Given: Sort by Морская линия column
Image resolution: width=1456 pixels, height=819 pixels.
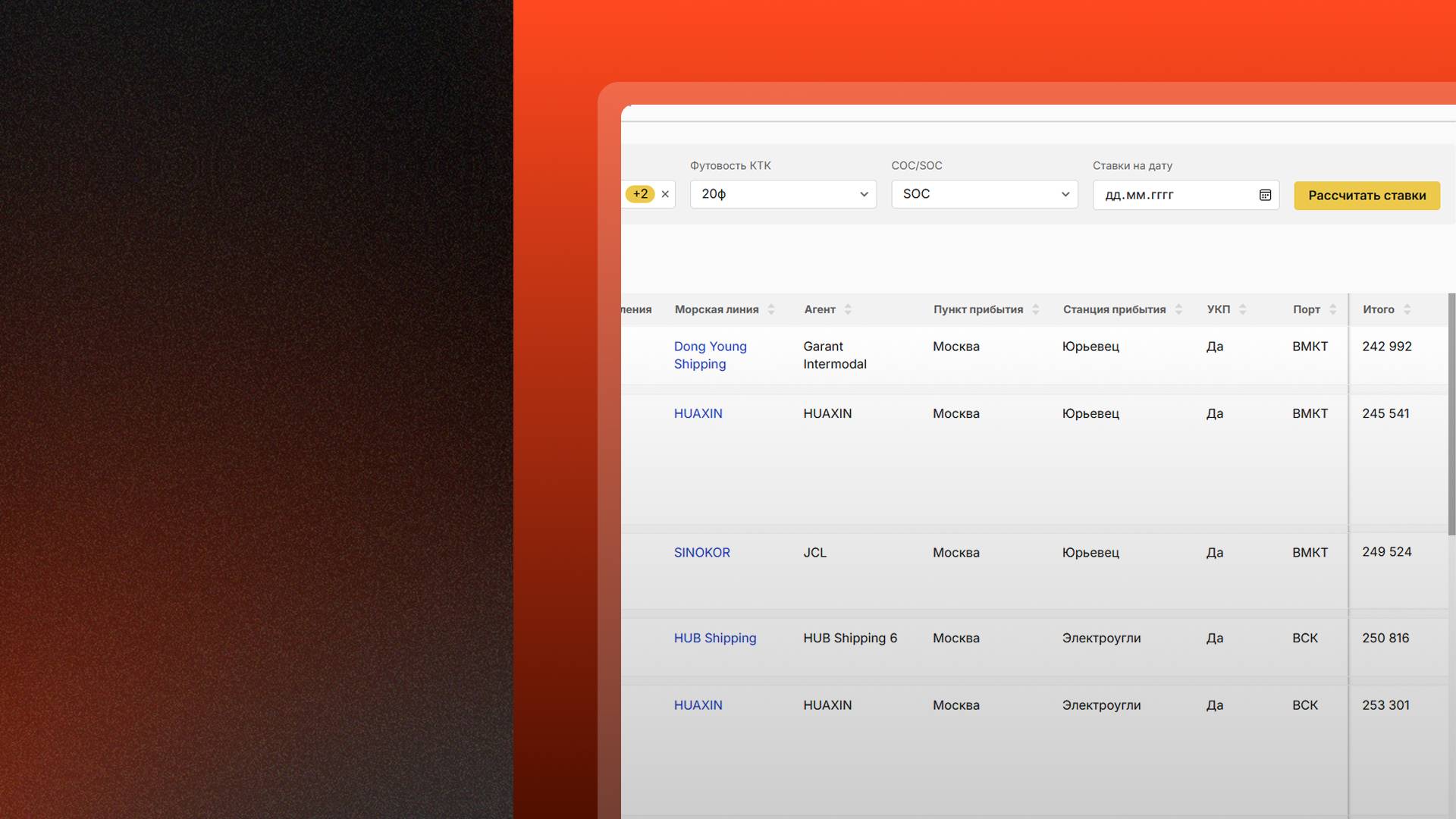Looking at the screenshot, I should (770, 309).
